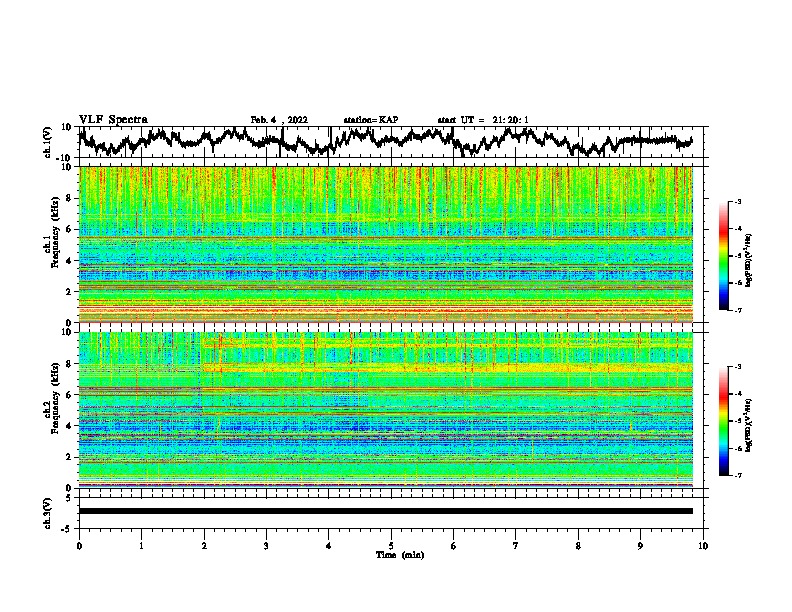792x612 pixels.
Task: Click time axis tick label "1"
Action: pos(141,546)
